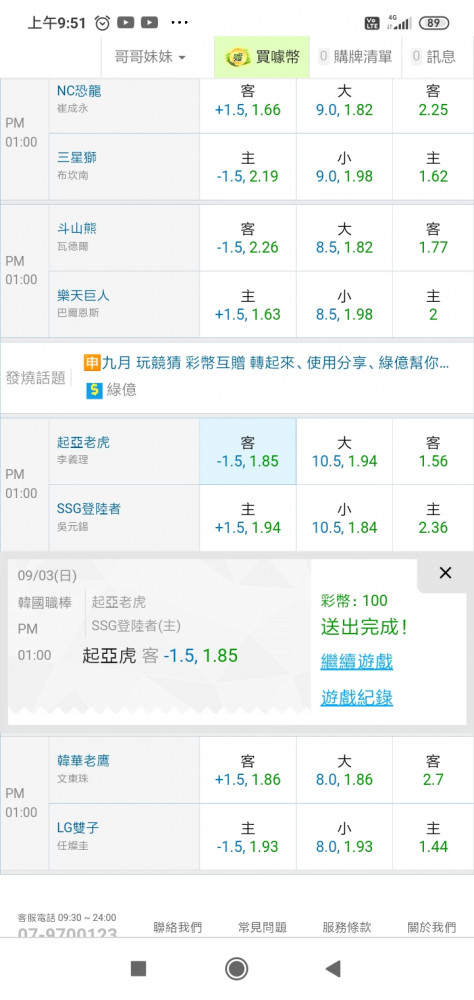Tap the coin icon in 買嚎幣

[x=237, y=57]
